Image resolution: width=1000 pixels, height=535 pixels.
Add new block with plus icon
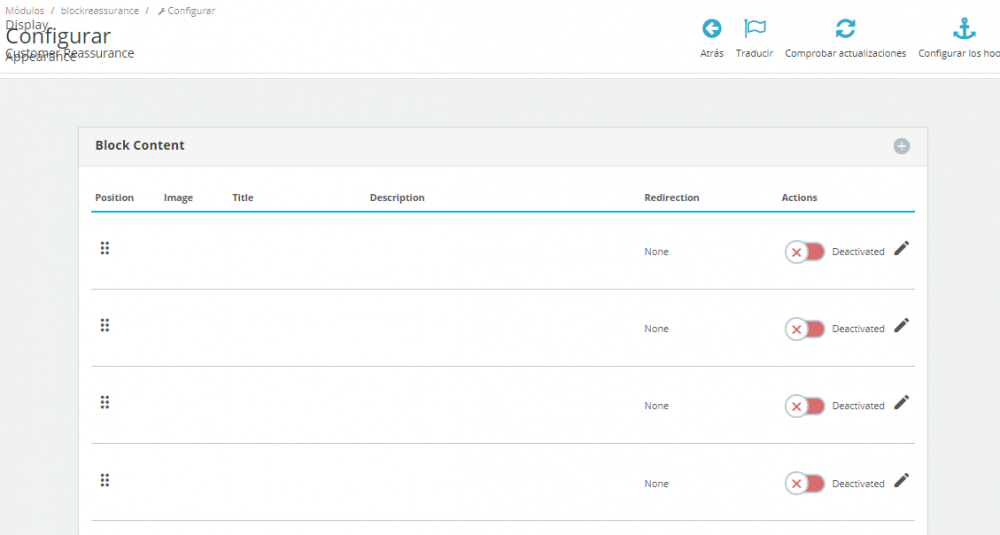(x=901, y=146)
